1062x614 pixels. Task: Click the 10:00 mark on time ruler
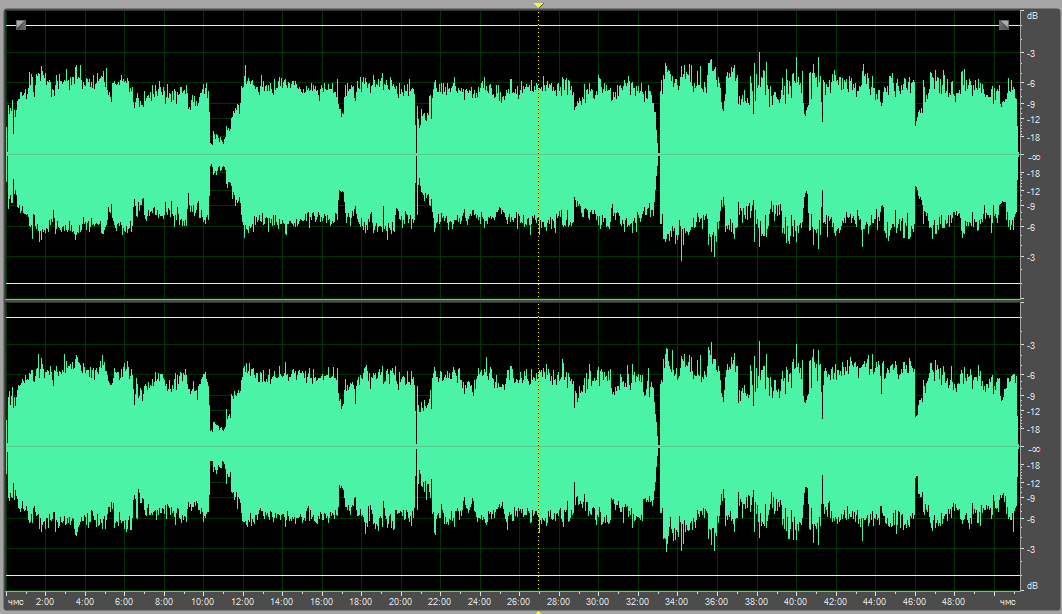pos(203,602)
